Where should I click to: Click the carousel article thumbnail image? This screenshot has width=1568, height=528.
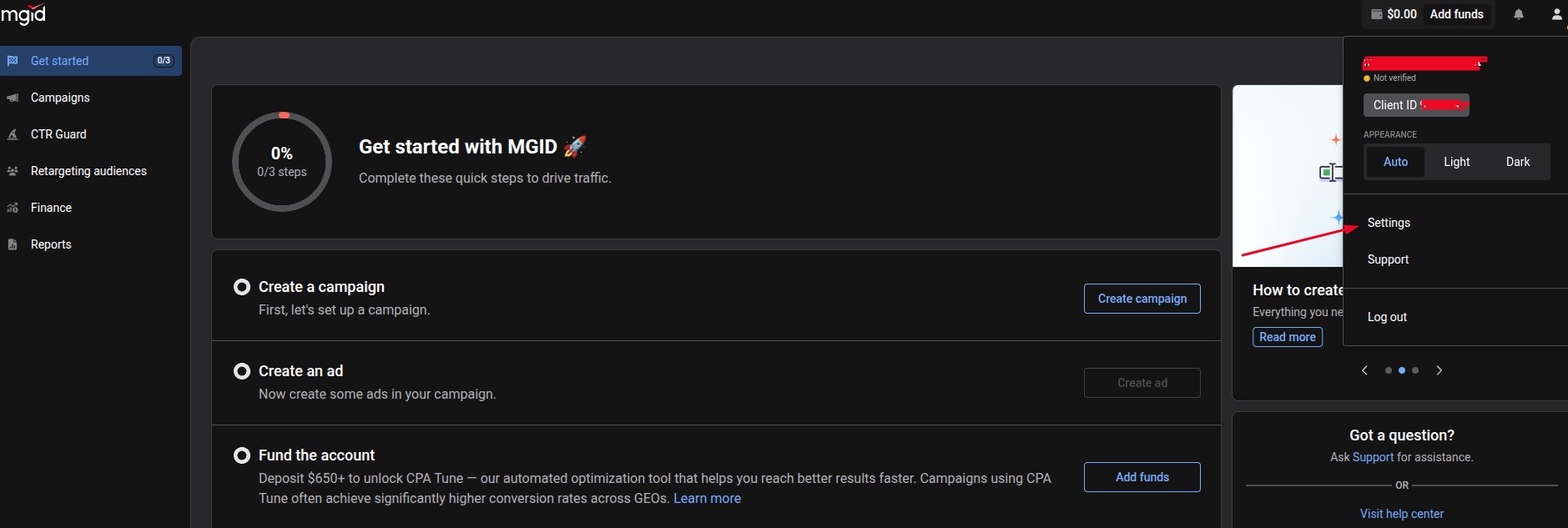point(1288,176)
